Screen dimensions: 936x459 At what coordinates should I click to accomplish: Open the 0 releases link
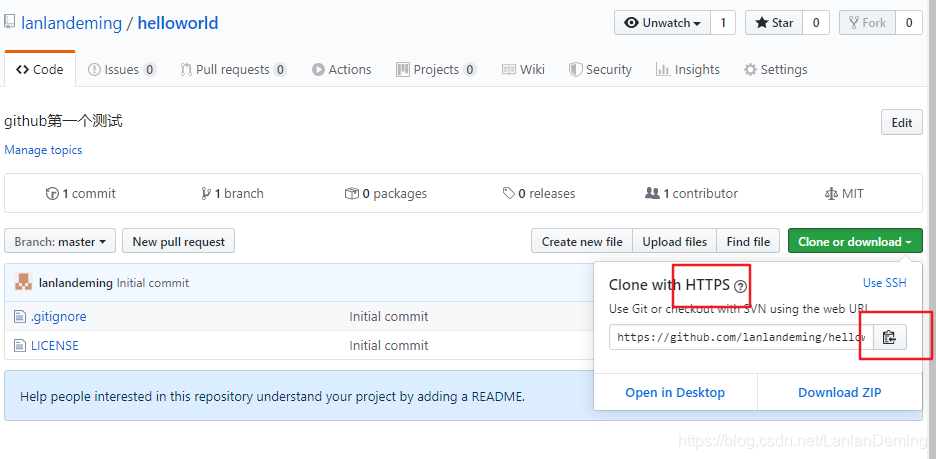pyautogui.click(x=539, y=193)
